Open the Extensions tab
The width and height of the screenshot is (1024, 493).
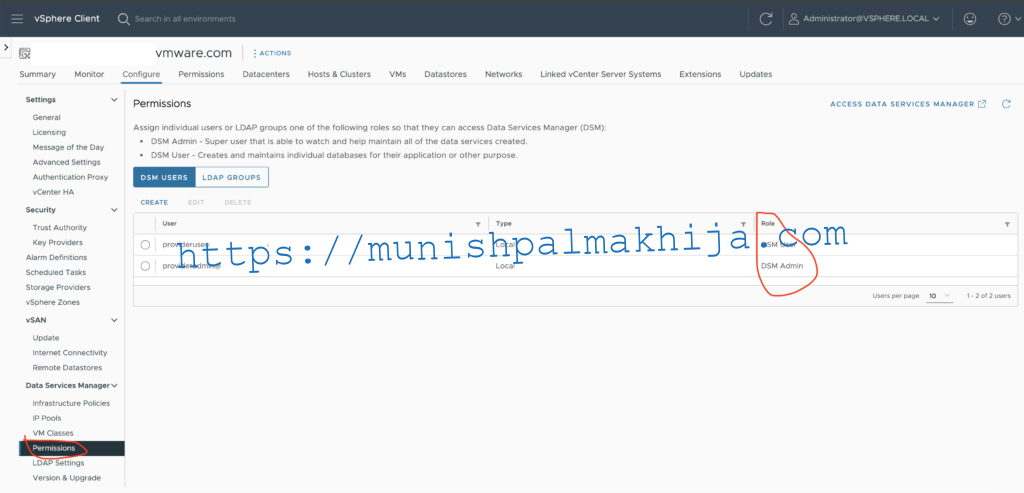(x=700, y=74)
